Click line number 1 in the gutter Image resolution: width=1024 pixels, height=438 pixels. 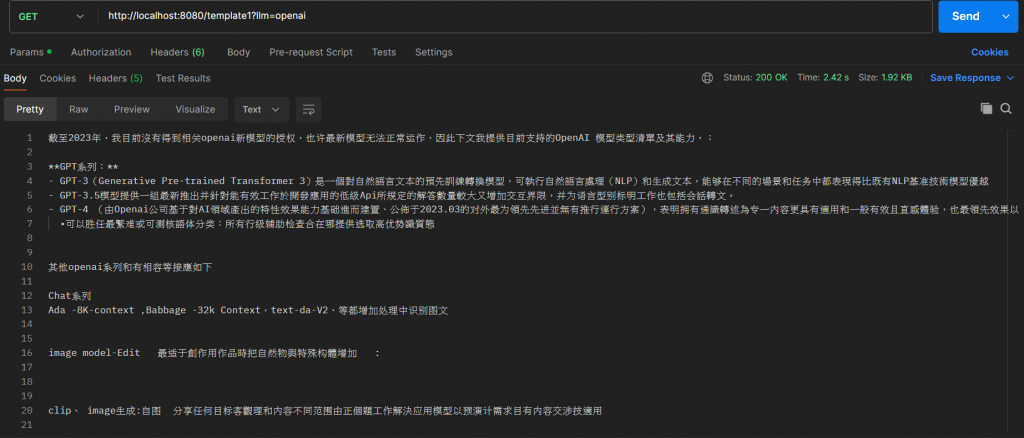point(29,138)
